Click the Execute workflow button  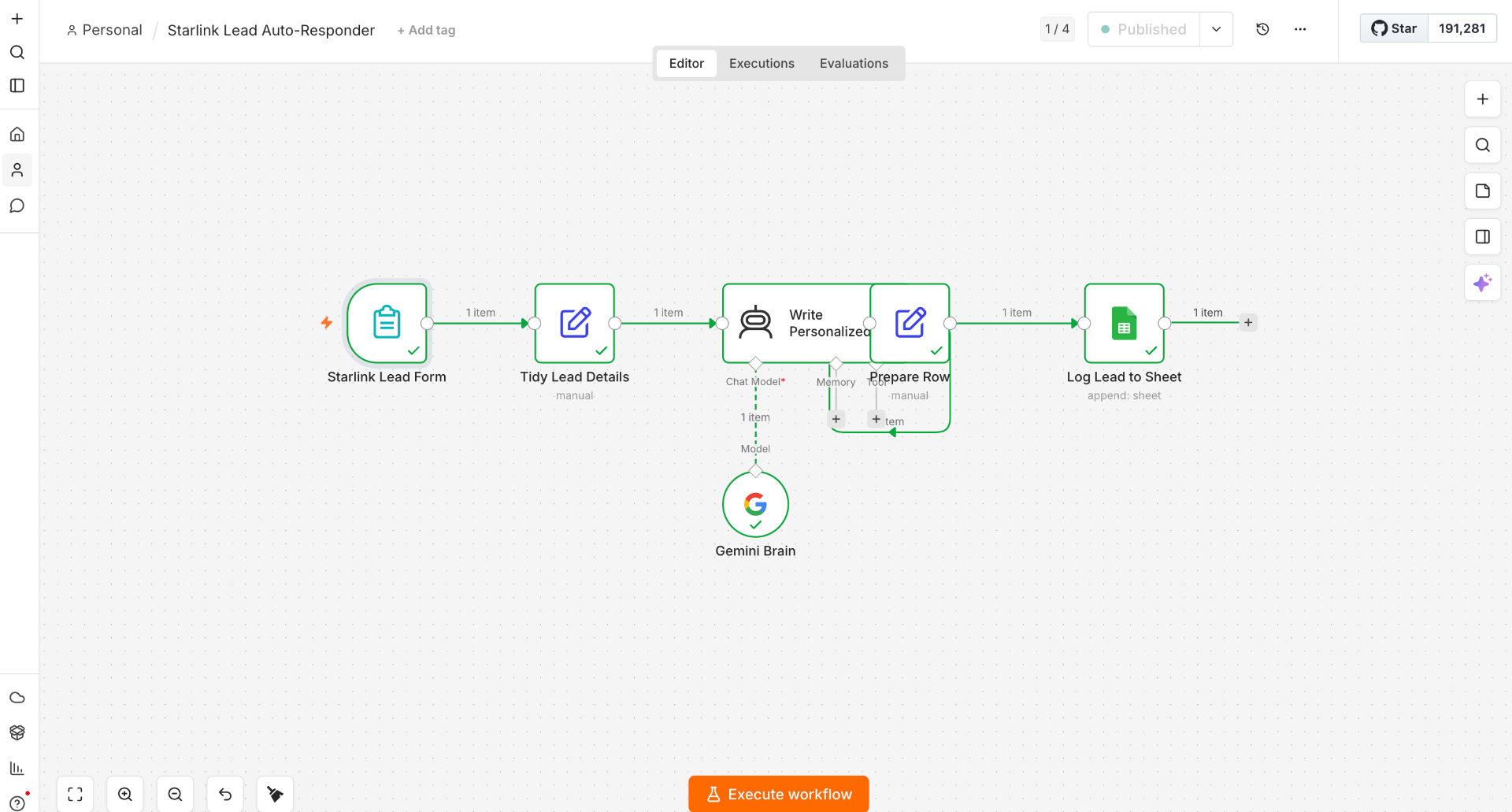[x=779, y=794]
